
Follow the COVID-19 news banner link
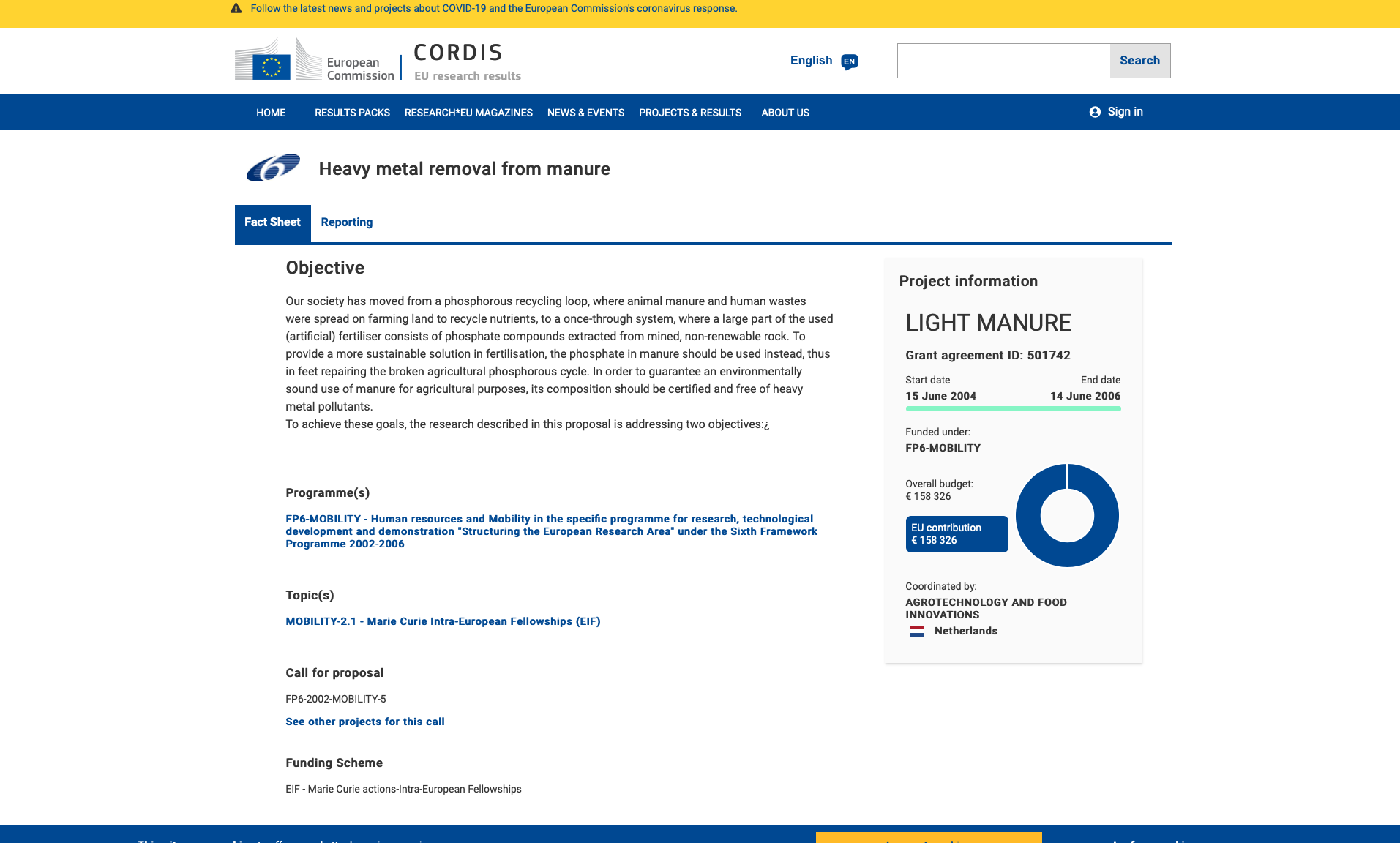pyautogui.click(x=493, y=9)
